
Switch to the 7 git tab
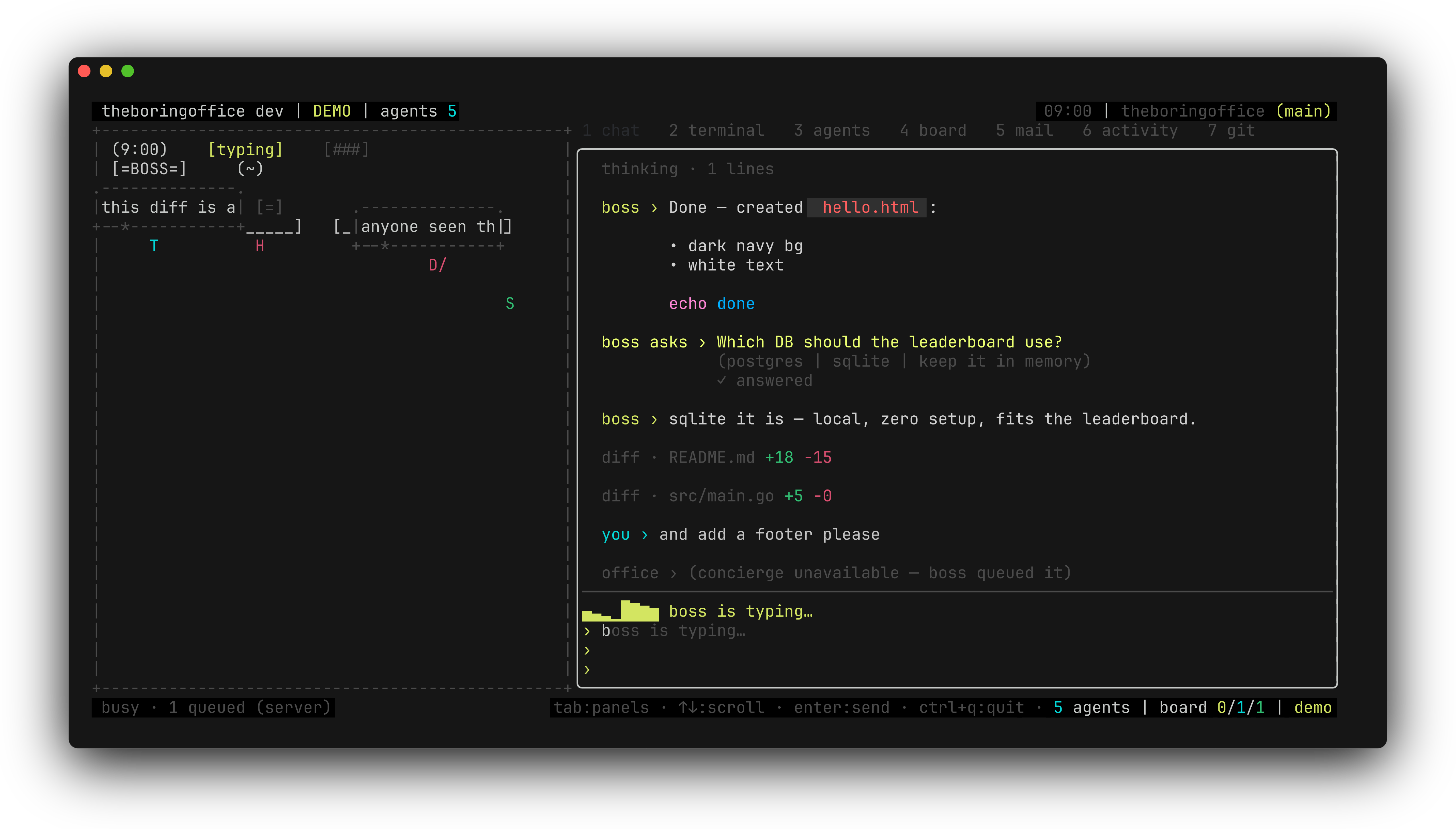tap(1231, 130)
